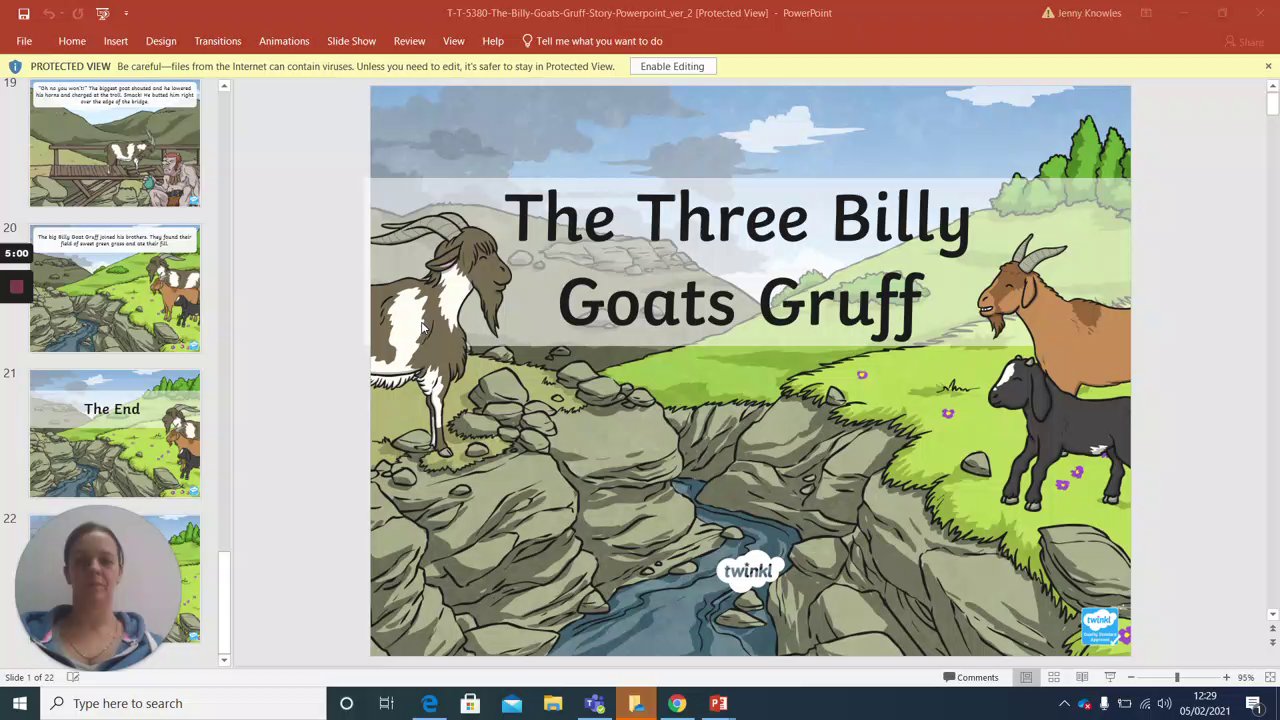Open Wi-Fi network settings tray icon
This screenshot has width=1280, height=720.
1144,703
